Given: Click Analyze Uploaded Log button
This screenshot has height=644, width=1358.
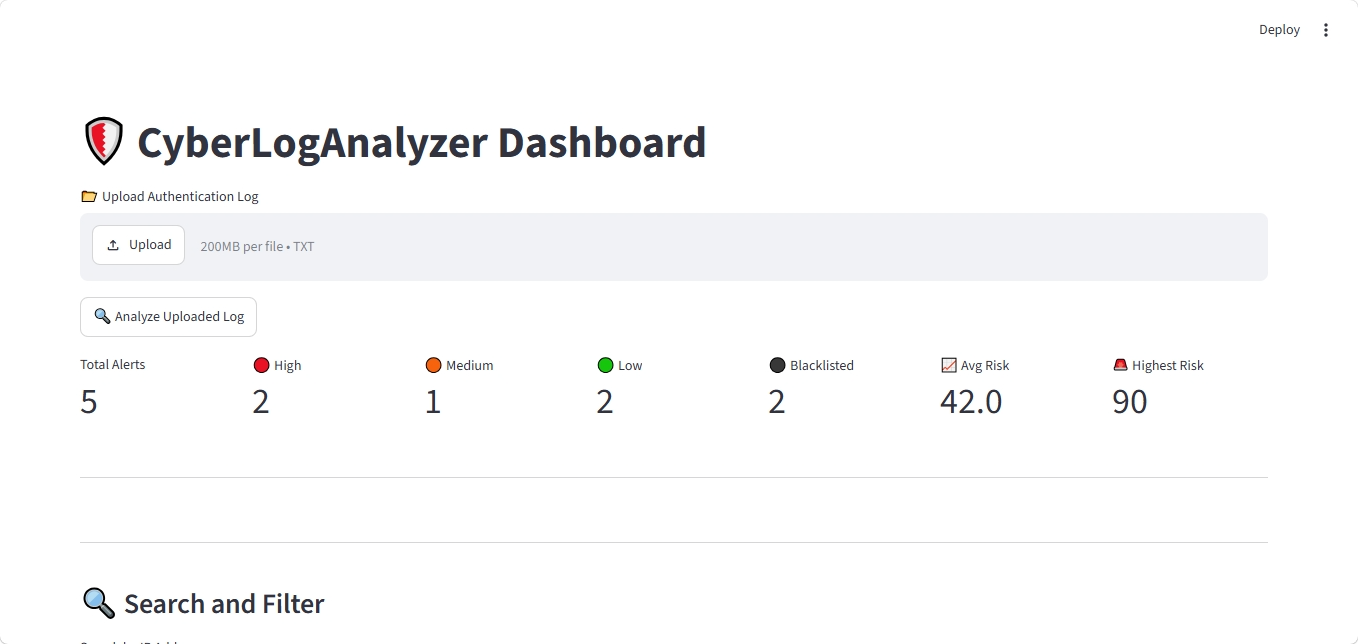Looking at the screenshot, I should point(169,317).
